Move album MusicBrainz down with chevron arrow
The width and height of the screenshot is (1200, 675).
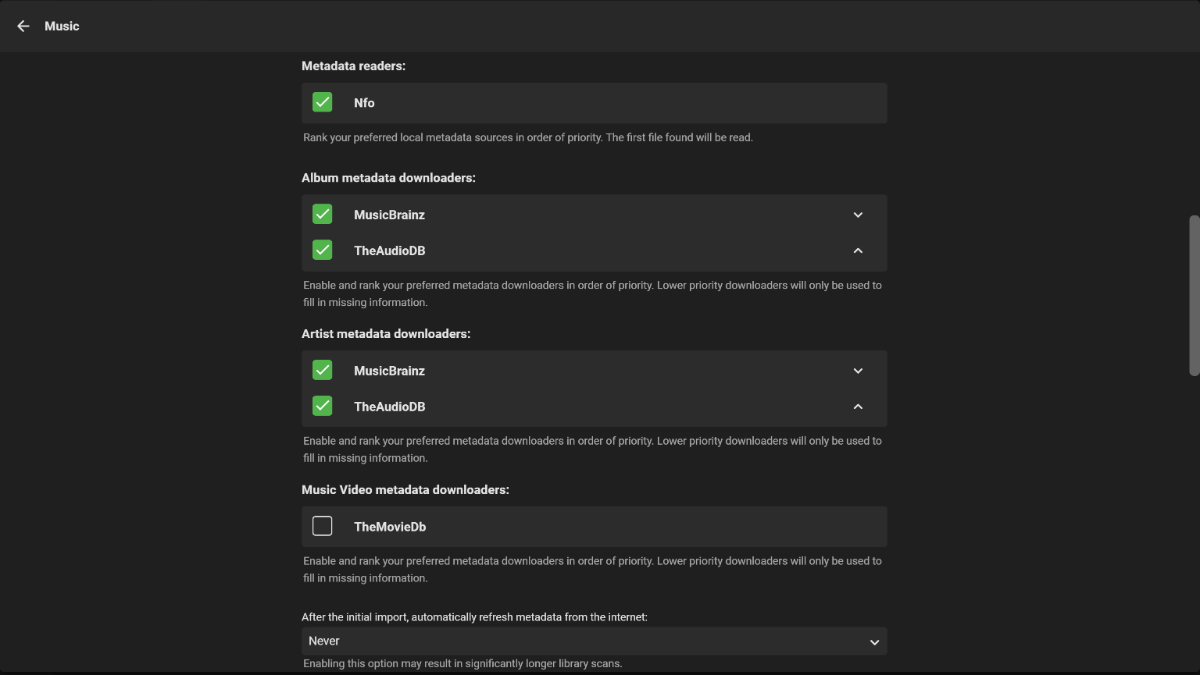tap(858, 215)
